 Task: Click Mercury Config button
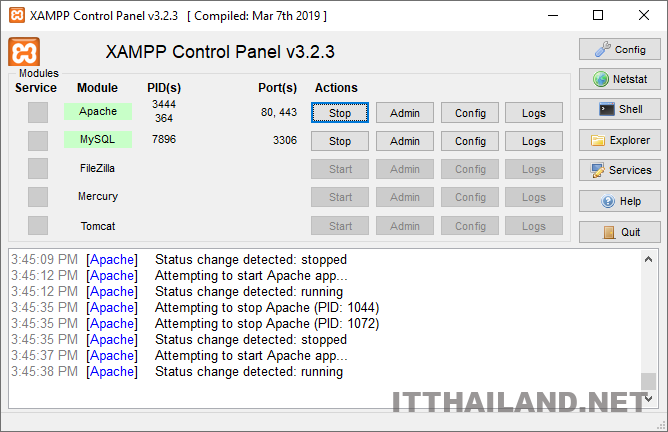pyautogui.click(x=470, y=197)
